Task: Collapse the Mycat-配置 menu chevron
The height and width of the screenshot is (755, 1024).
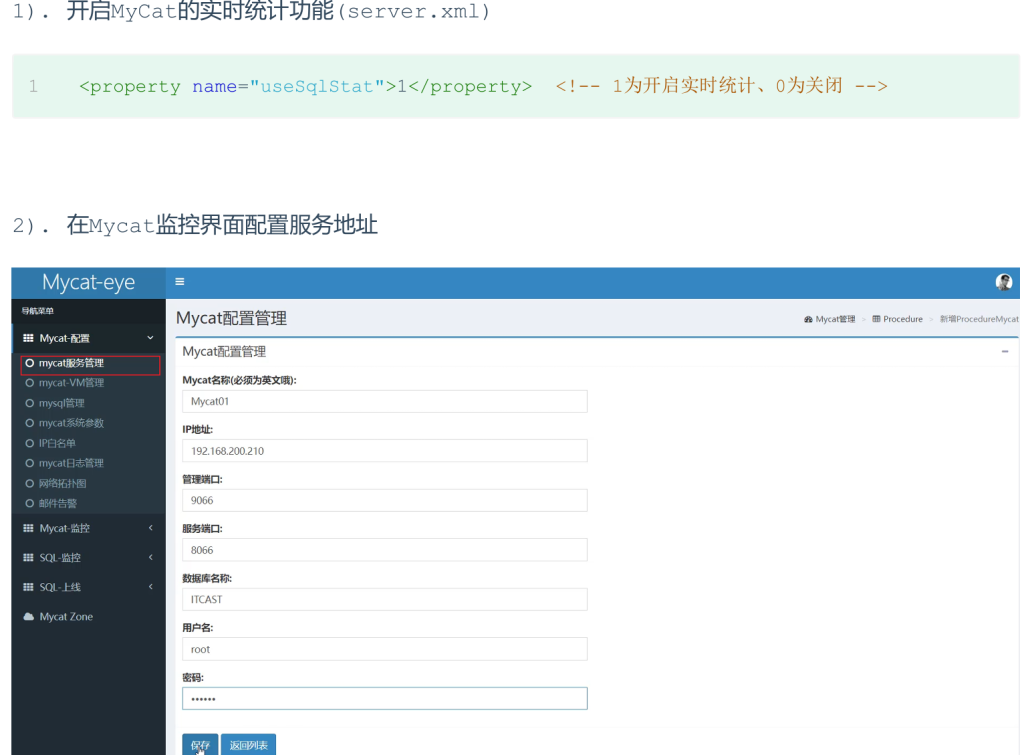Action: (150, 339)
